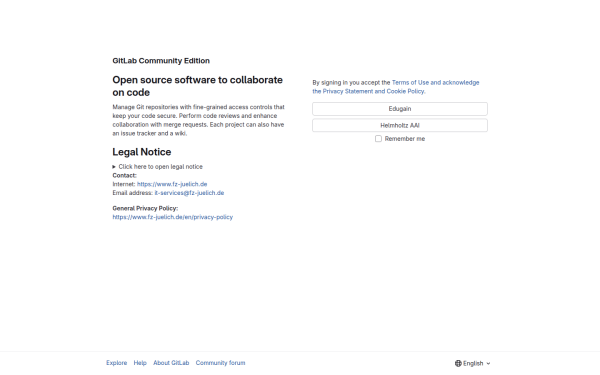
Task: Open the Community forum footer link
Action: 220,363
